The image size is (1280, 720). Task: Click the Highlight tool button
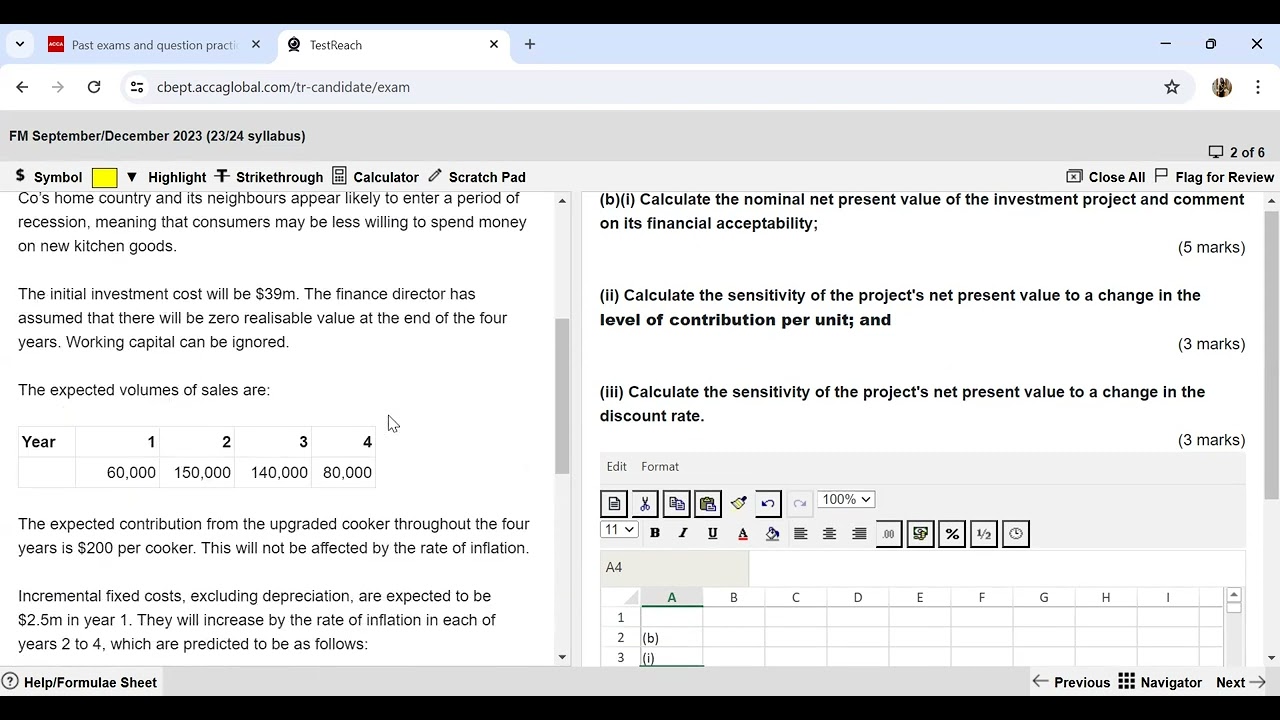pyautogui.click(x=177, y=177)
